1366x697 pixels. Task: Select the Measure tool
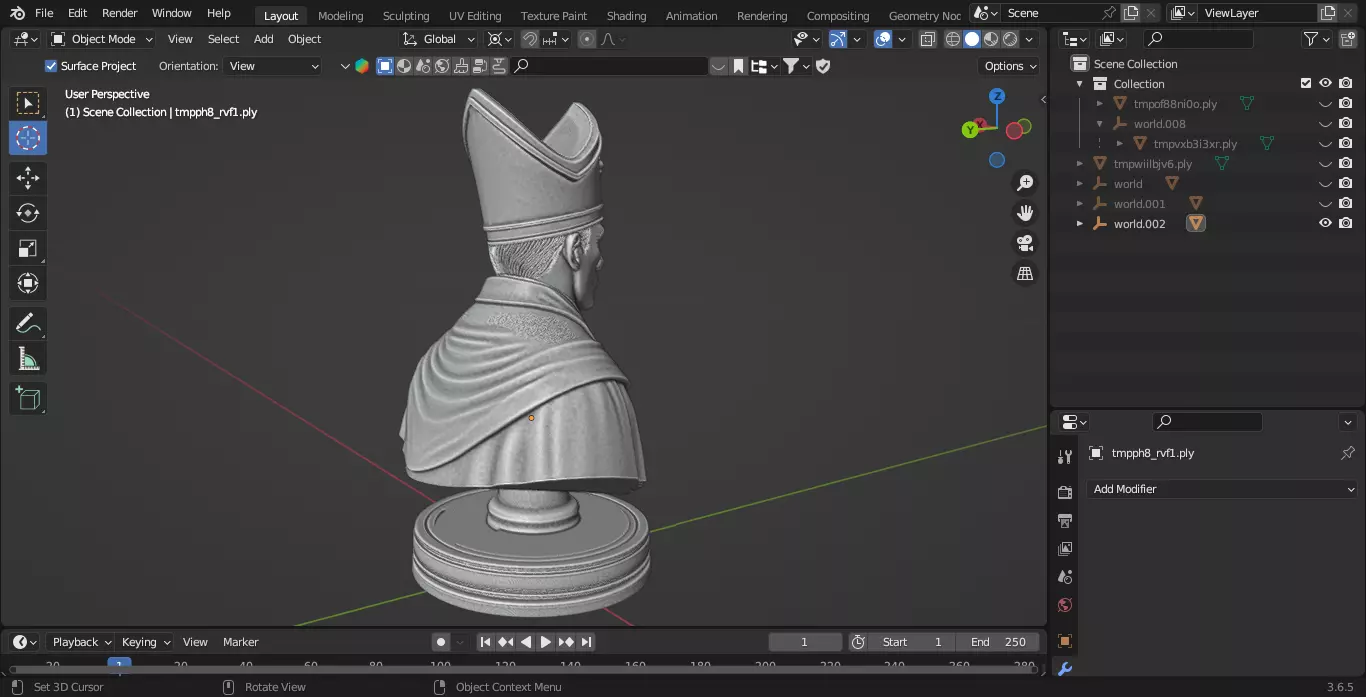tap(28, 358)
